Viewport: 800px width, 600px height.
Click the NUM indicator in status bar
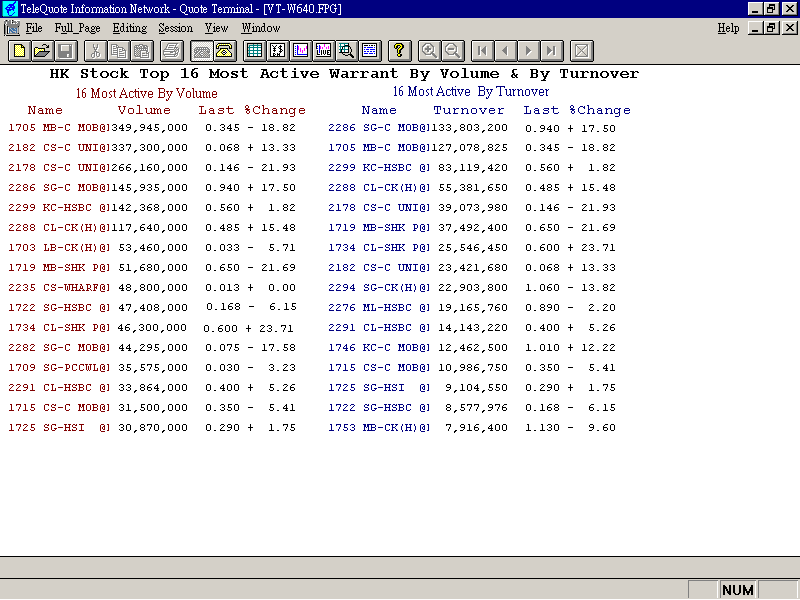[737, 590]
